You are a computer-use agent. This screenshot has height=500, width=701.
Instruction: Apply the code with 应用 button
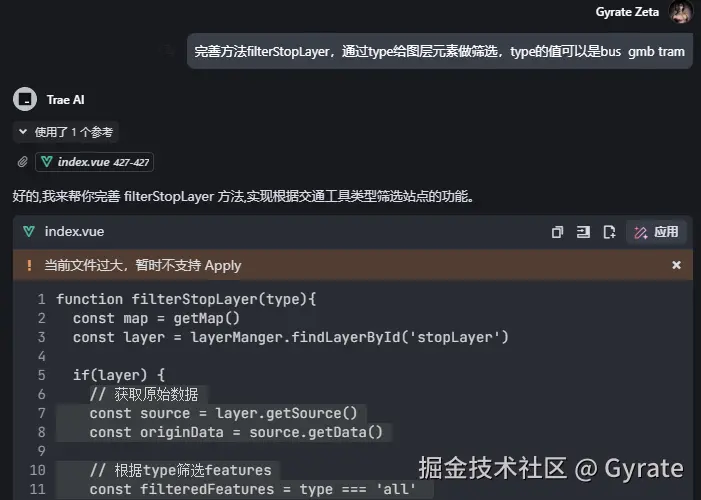[656, 232]
